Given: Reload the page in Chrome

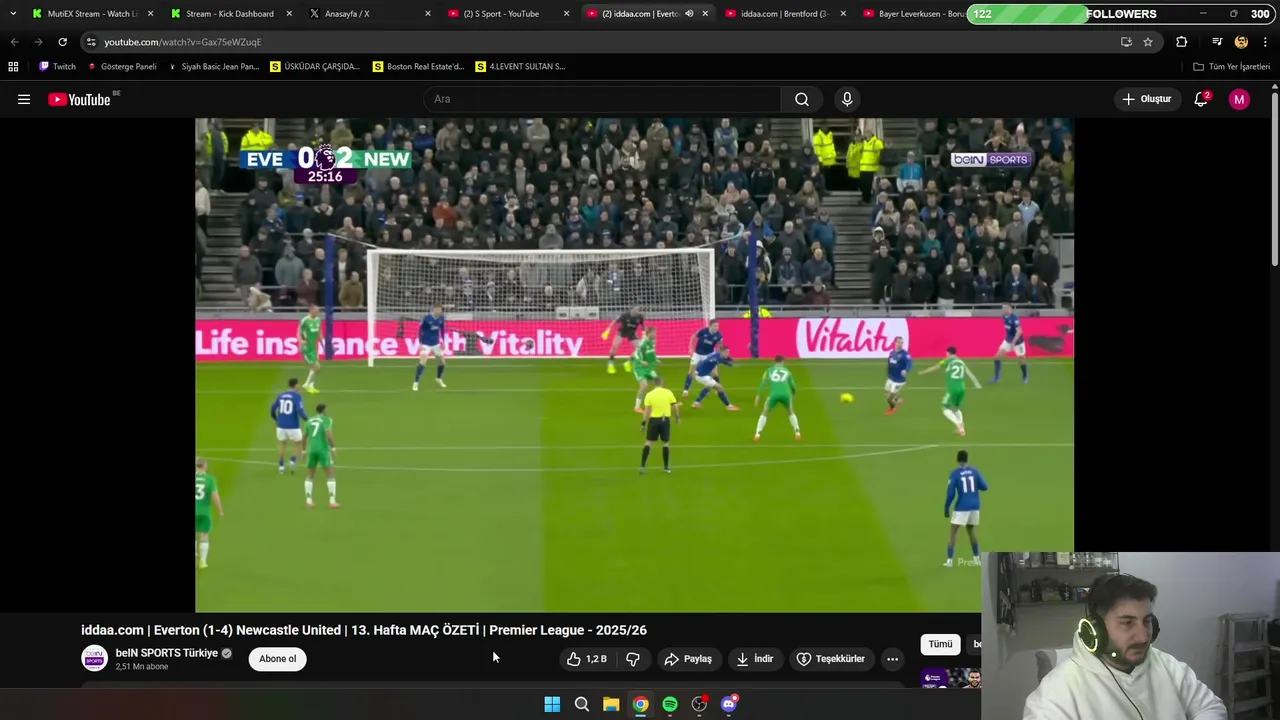Looking at the screenshot, I should [62, 42].
